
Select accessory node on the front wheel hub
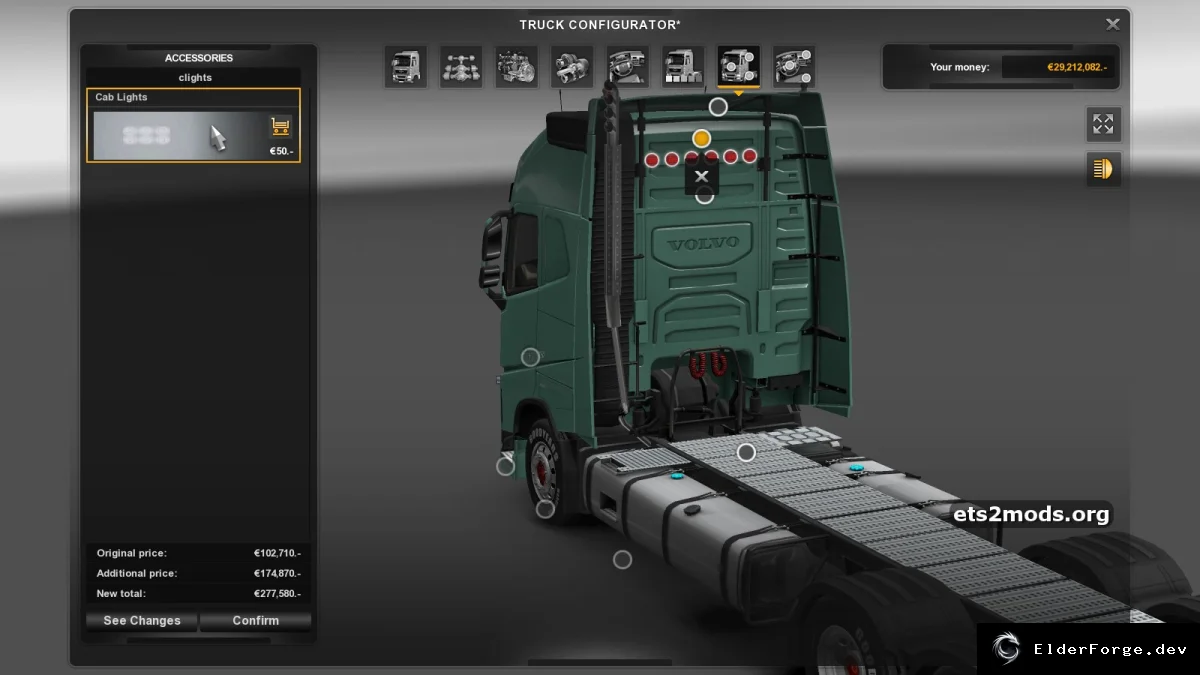click(x=545, y=509)
